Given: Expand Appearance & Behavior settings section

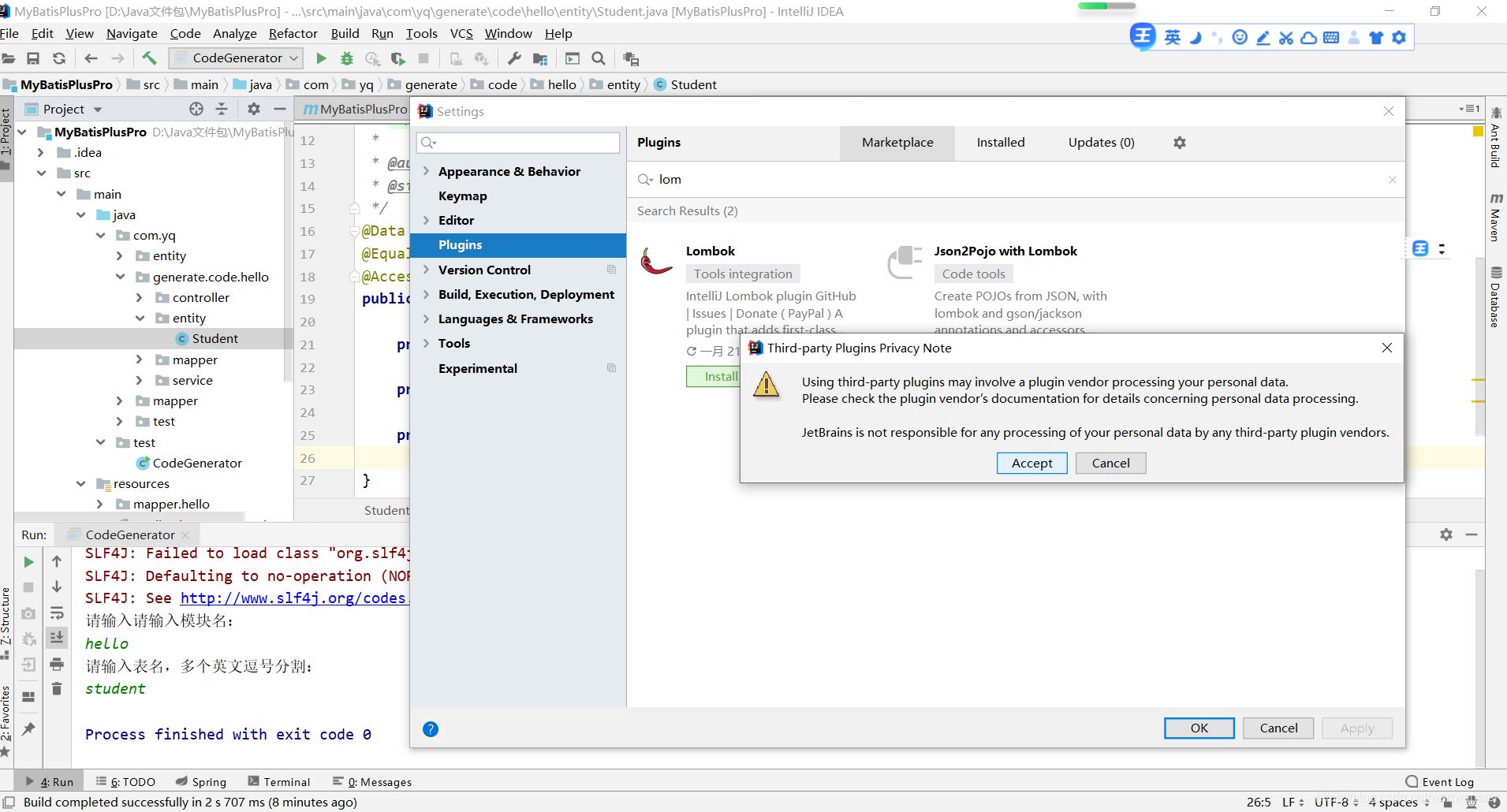Looking at the screenshot, I should [x=427, y=171].
